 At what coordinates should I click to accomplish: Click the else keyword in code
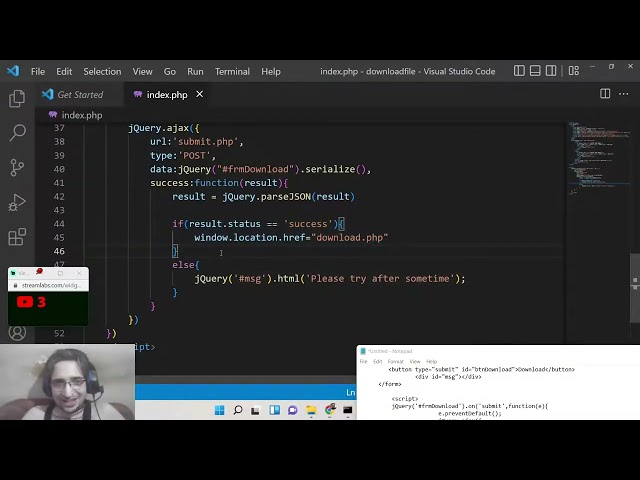click(x=183, y=265)
